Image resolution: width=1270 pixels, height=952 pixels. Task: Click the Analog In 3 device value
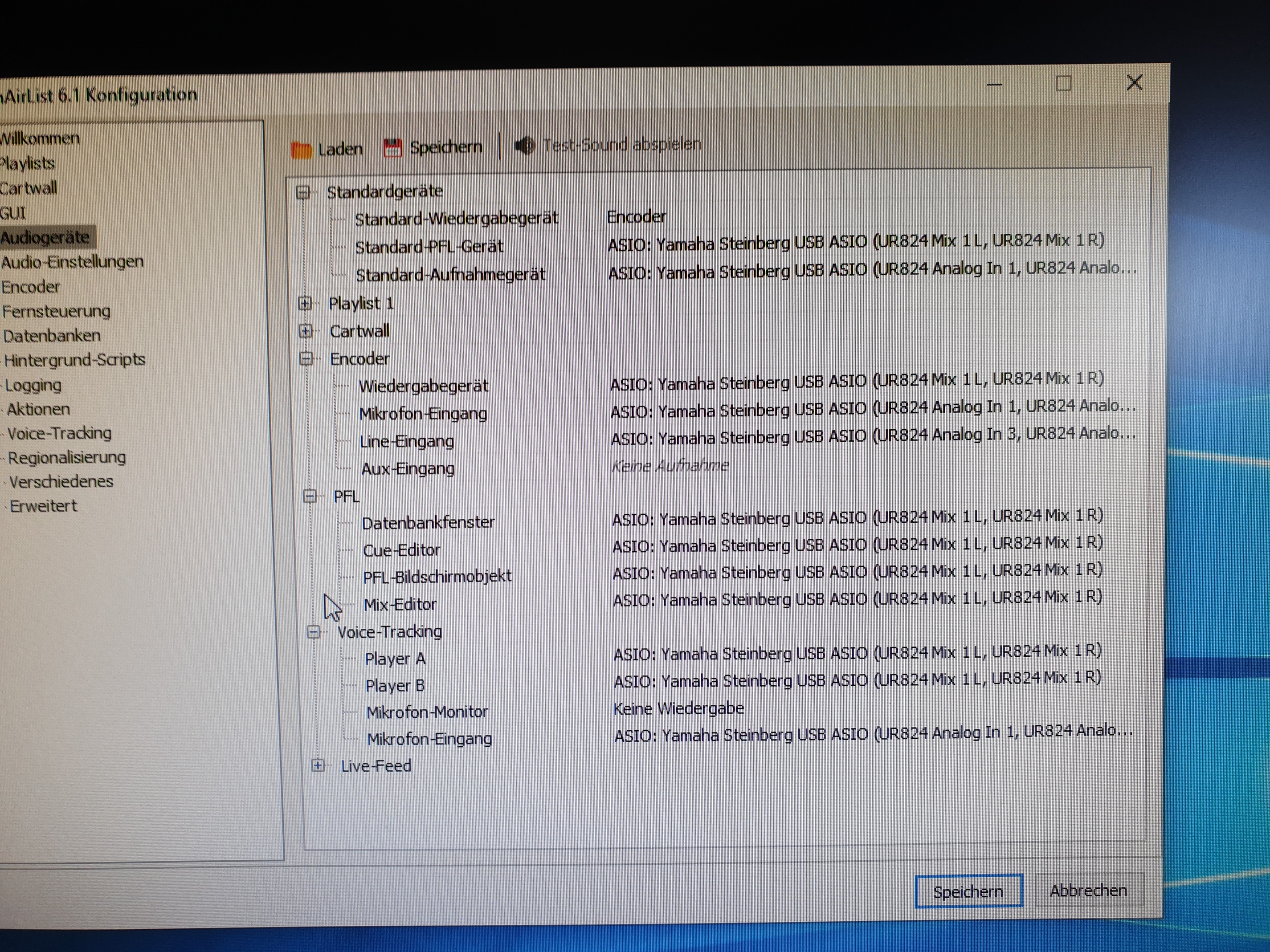873,435
